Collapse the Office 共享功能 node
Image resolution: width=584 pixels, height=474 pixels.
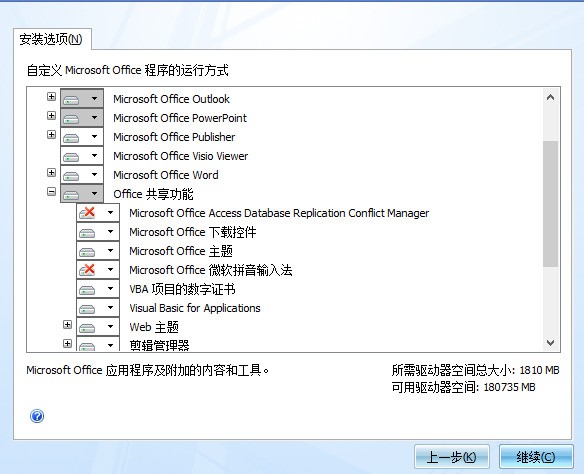tap(51, 192)
